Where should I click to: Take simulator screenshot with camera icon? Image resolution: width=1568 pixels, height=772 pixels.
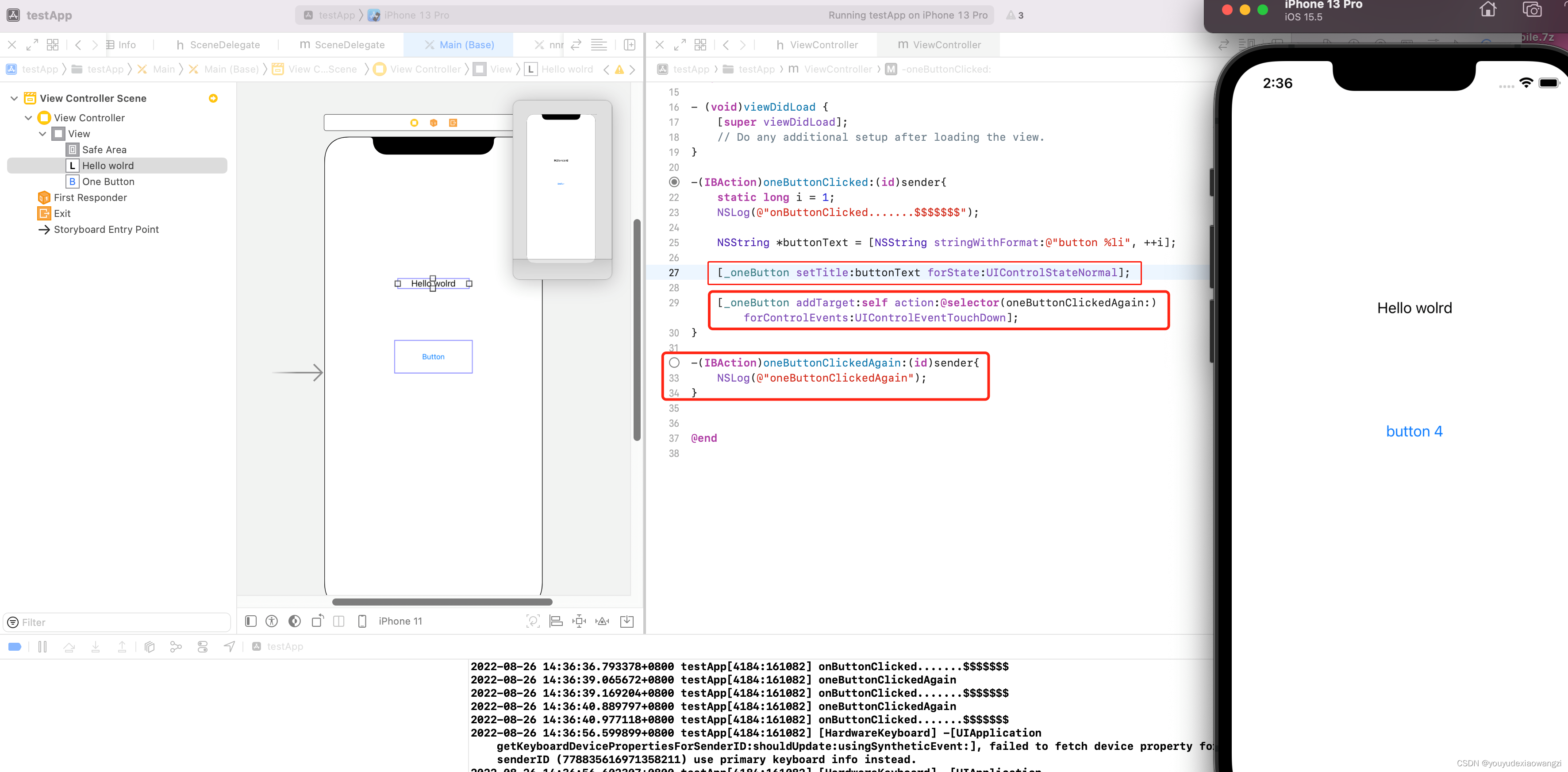pyautogui.click(x=1531, y=10)
